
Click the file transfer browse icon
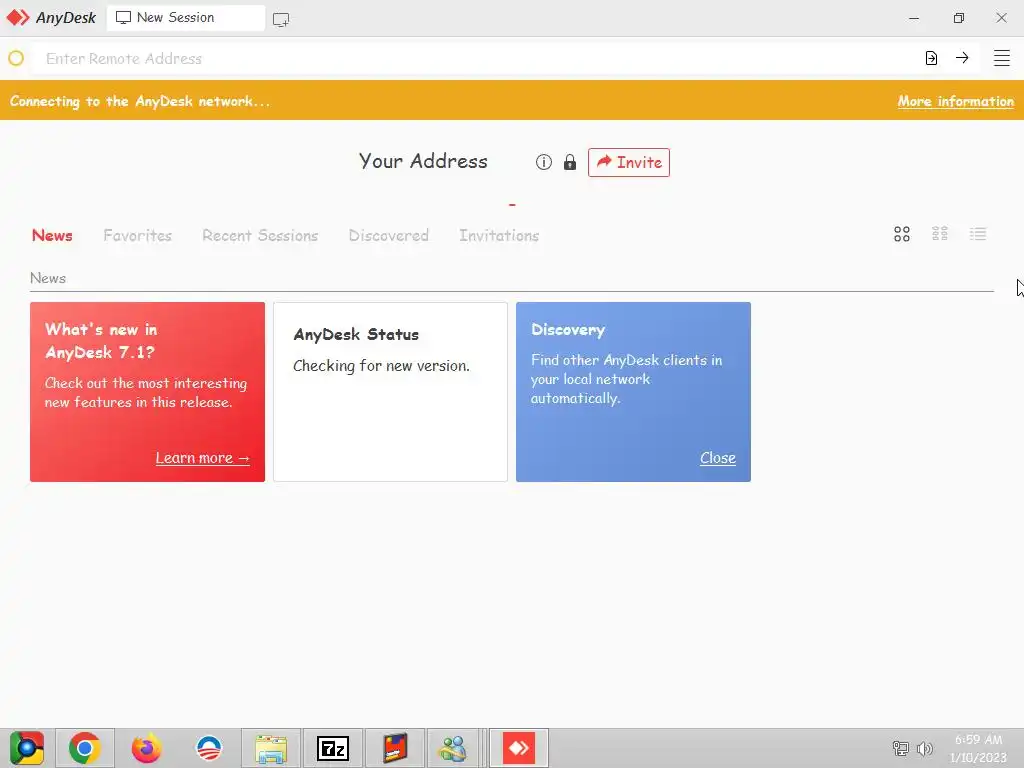tap(931, 58)
